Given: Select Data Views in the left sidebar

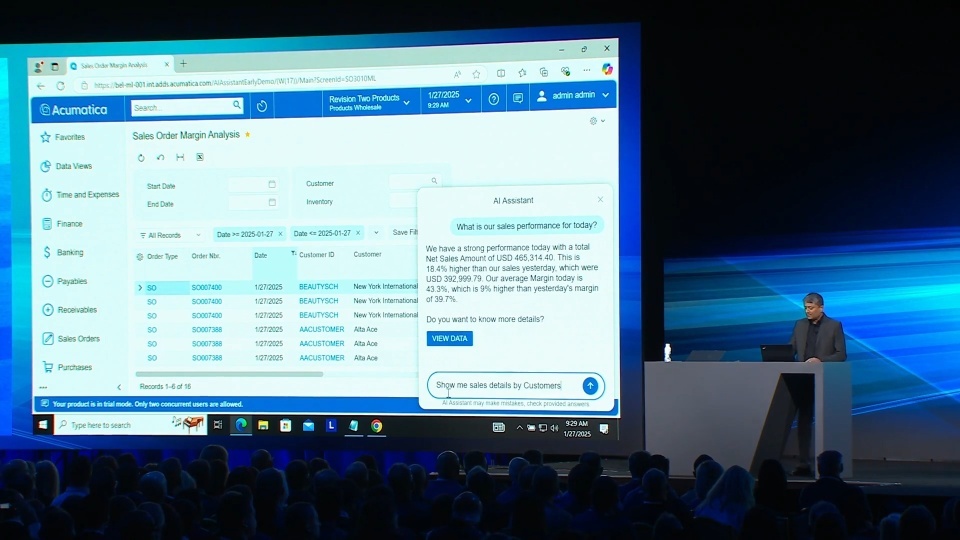Looking at the screenshot, I should [73, 166].
